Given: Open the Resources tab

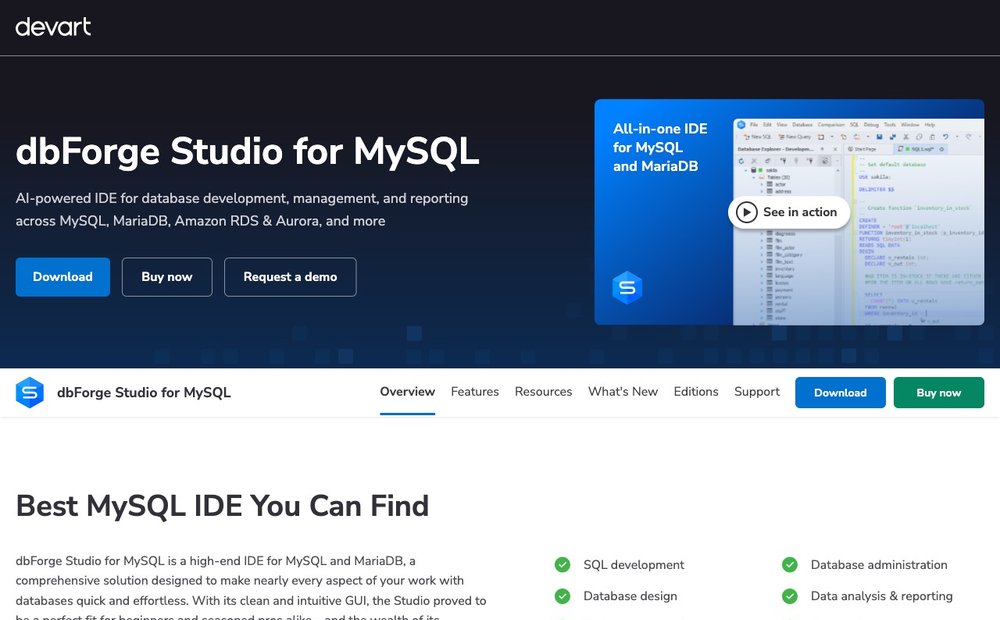Looking at the screenshot, I should [x=543, y=392].
